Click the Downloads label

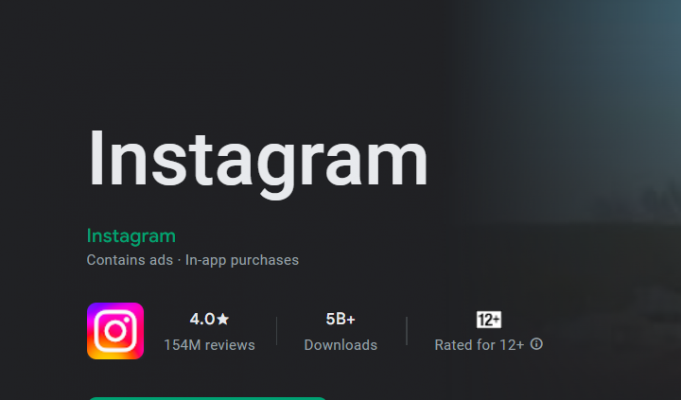click(x=341, y=345)
